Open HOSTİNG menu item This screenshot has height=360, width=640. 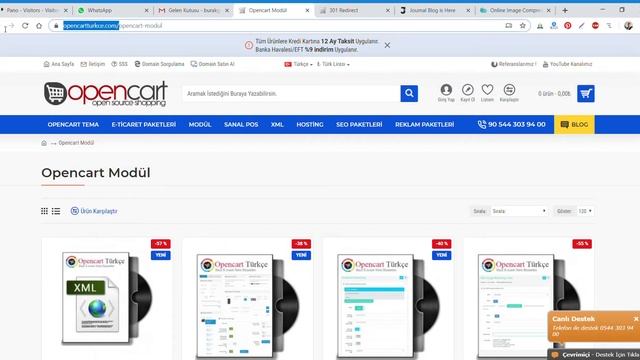point(310,124)
